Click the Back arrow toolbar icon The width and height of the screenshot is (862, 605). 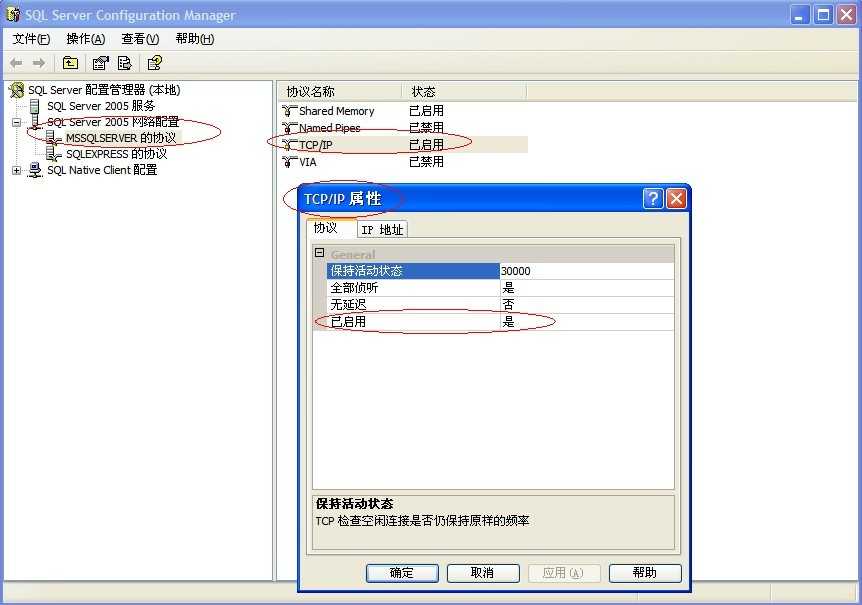[16, 63]
